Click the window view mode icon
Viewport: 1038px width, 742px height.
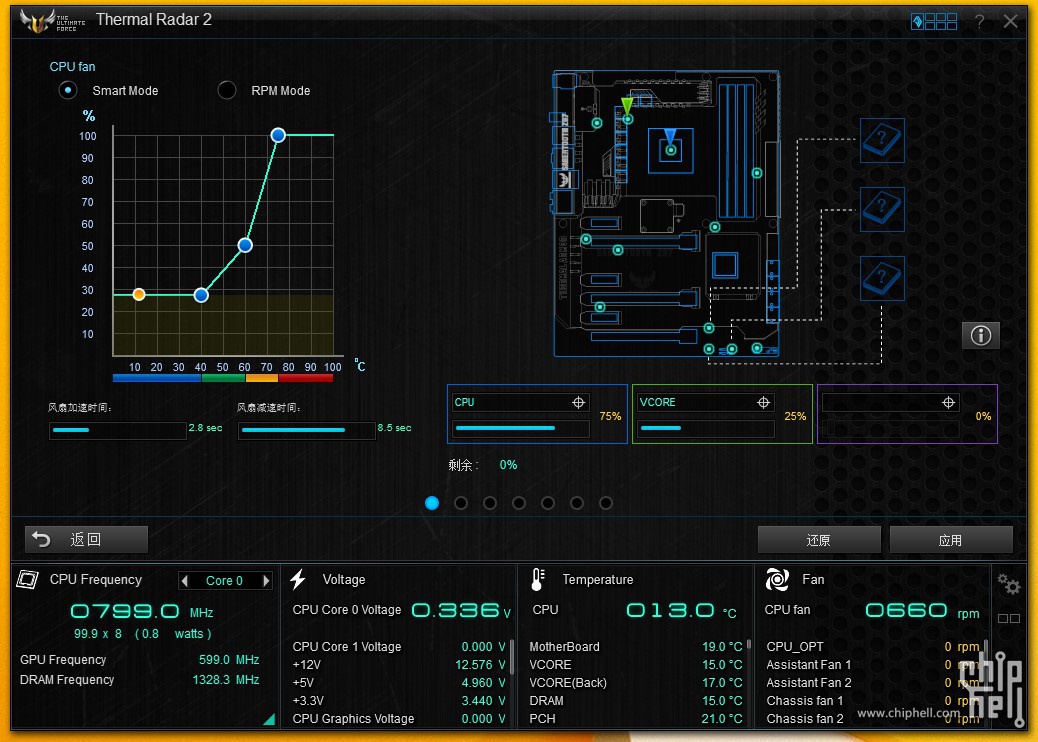[934, 21]
